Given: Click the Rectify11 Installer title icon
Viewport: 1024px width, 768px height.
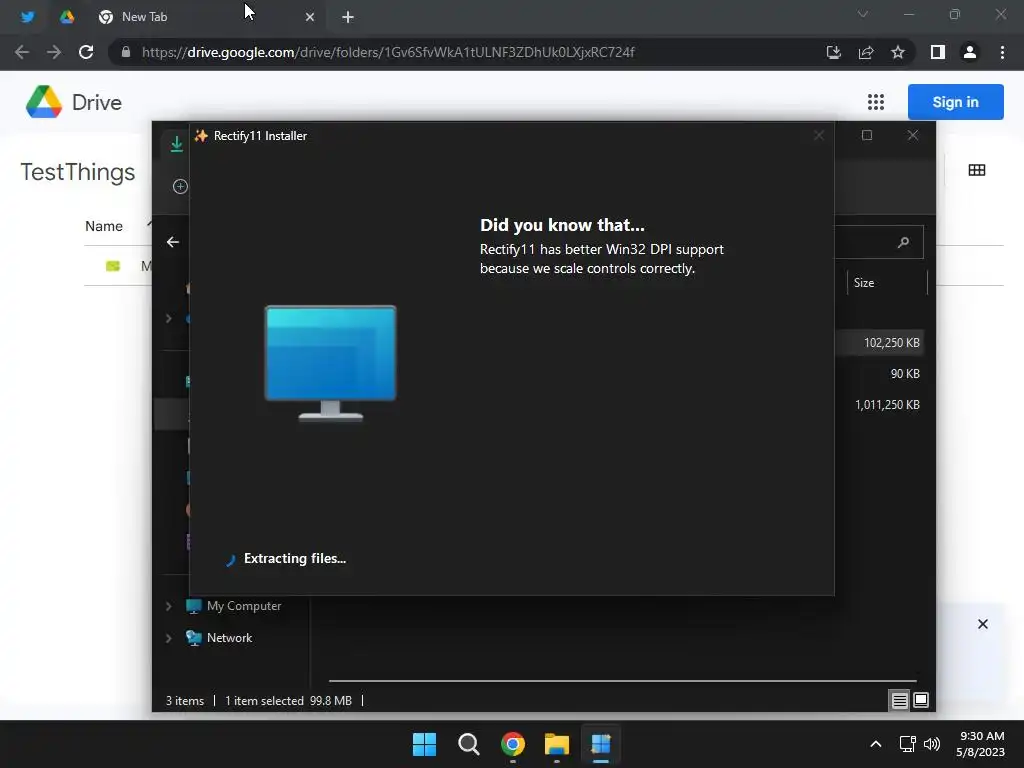Looking at the screenshot, I should (201, 136).
